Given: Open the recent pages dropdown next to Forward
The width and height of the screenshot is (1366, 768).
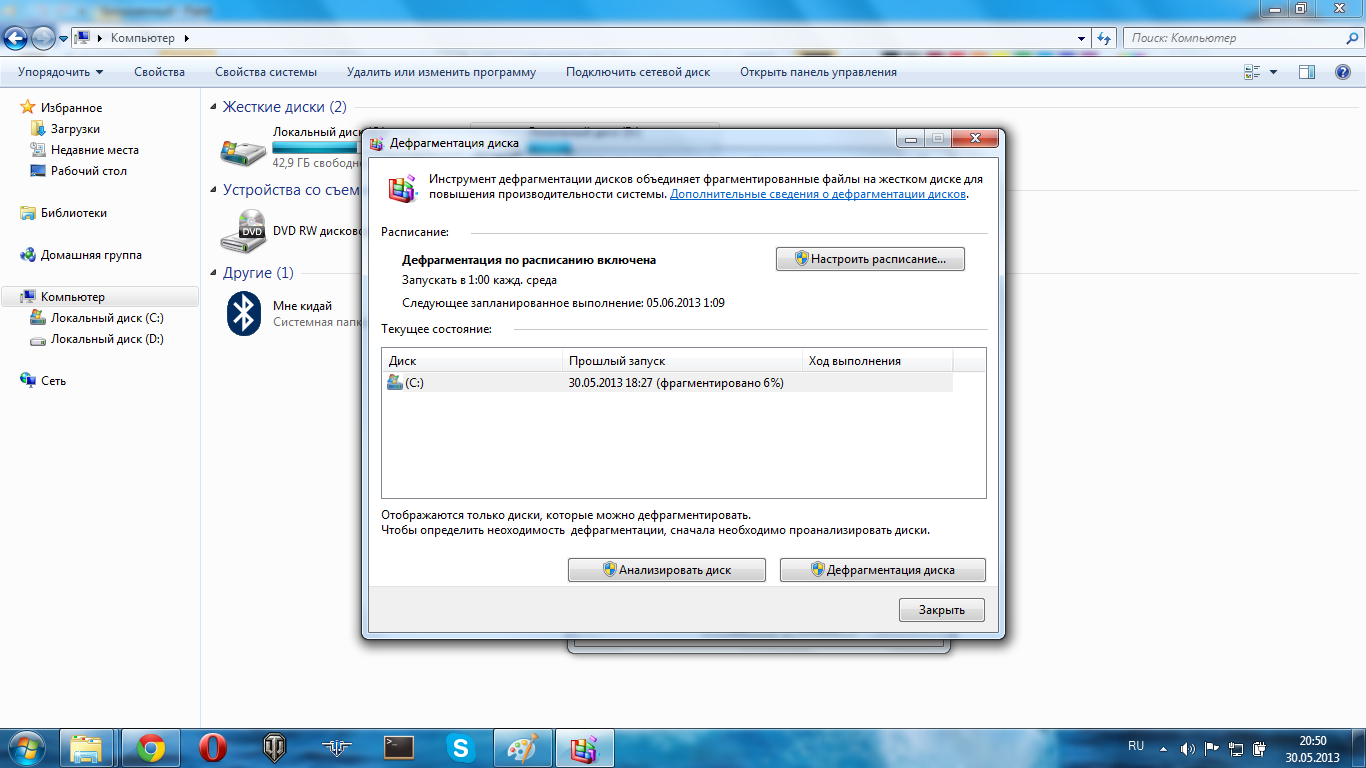Looking at the screenshot, I should 64,38.
